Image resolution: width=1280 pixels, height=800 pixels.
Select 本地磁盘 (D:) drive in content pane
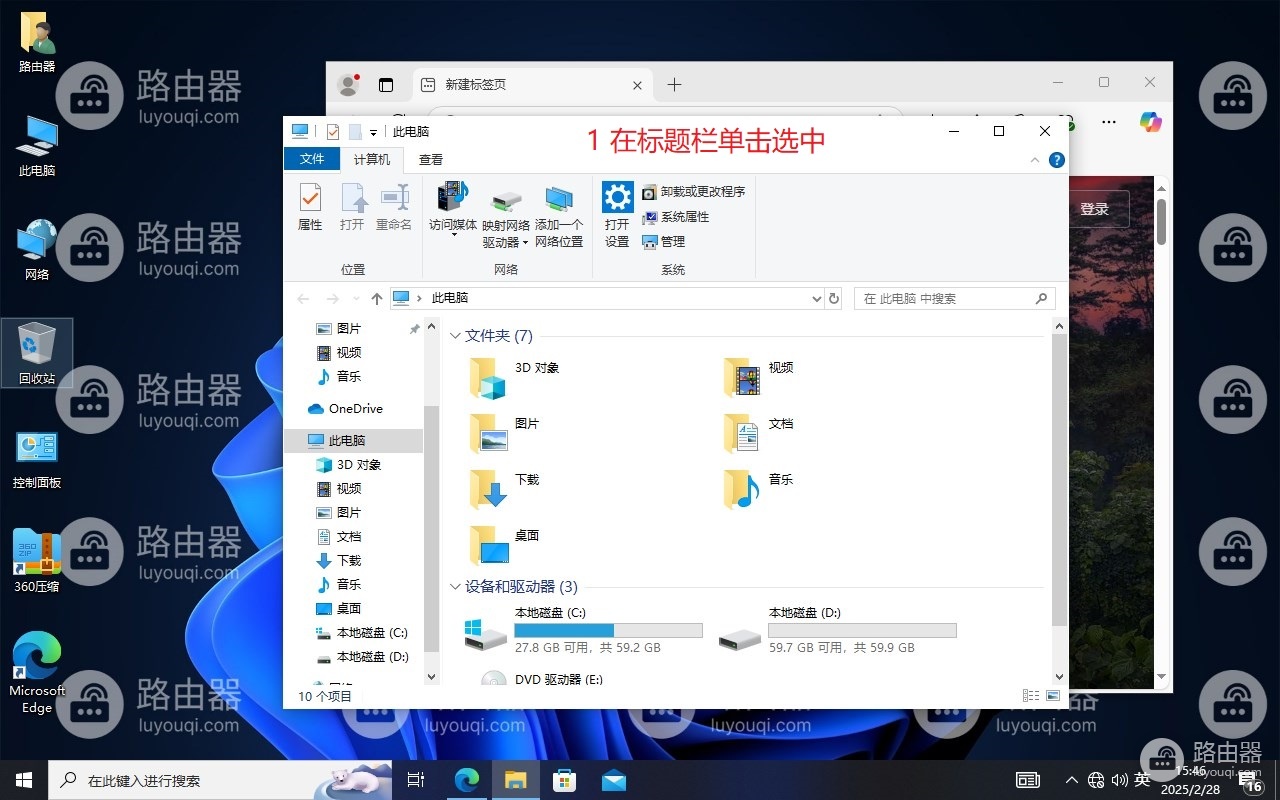click(837, 630)
